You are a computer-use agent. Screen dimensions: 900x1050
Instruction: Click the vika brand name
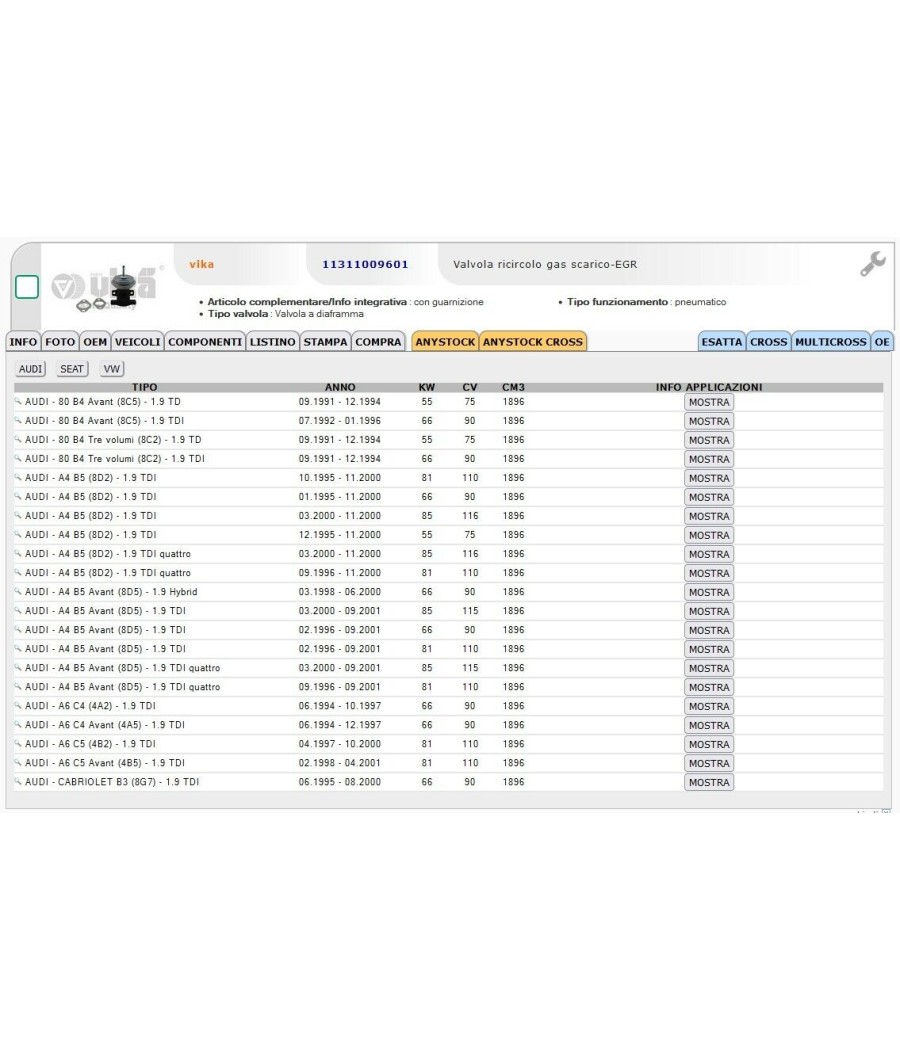[202, 265]
